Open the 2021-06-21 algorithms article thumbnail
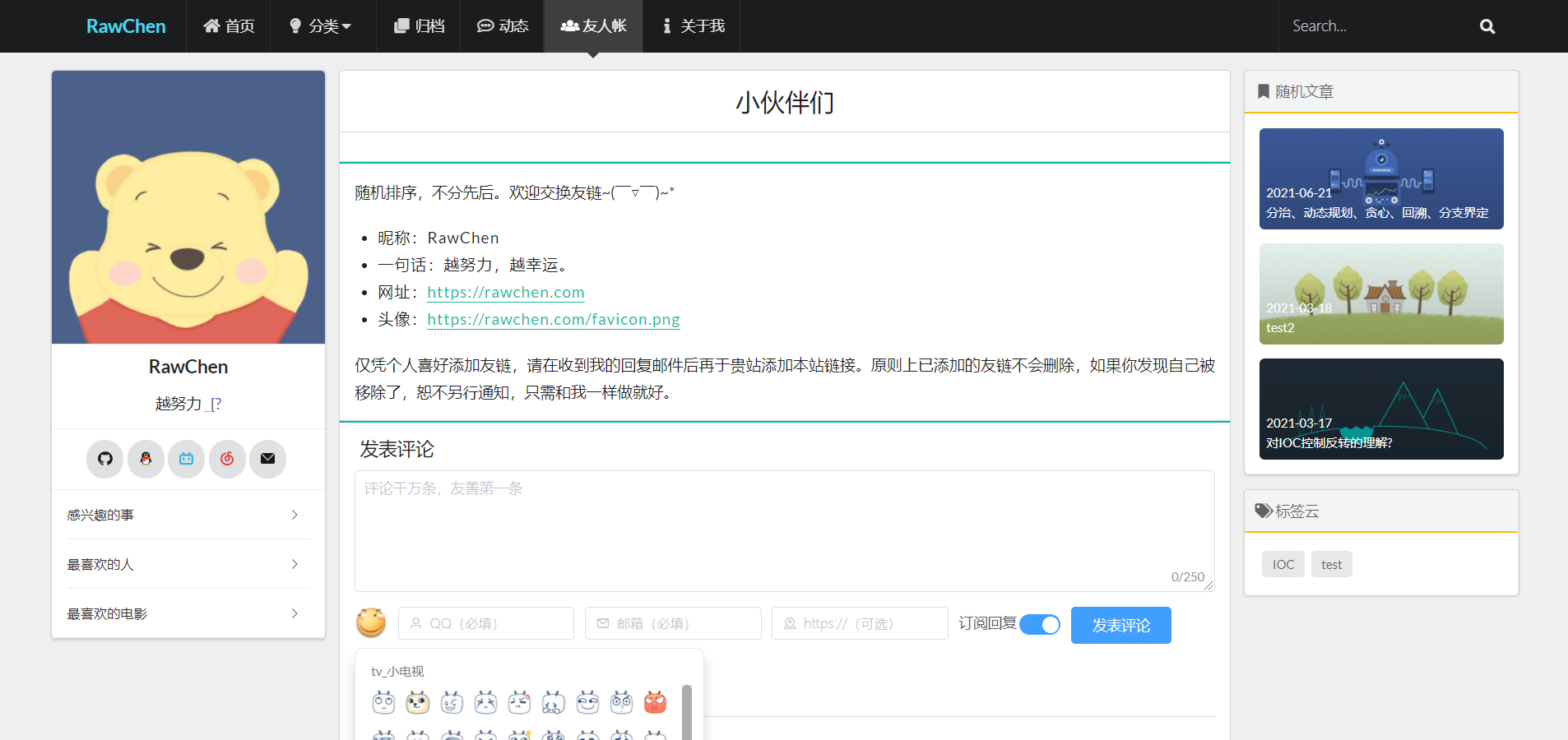This screenshot has width=1568, height=740. pyautogui.click(x=1381, y=178)
